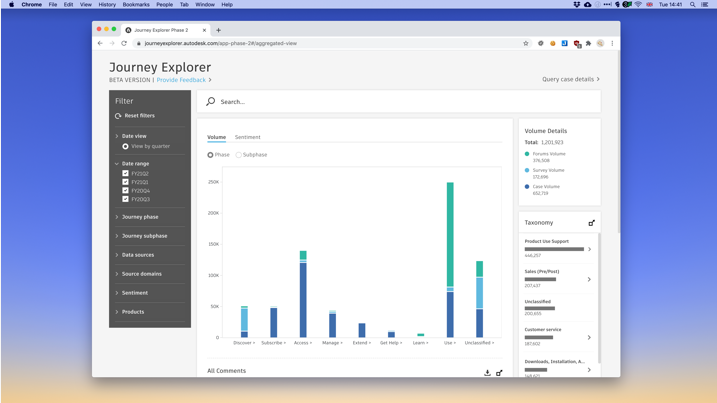Open the History menu
The image size is (717, 403).
107,5
